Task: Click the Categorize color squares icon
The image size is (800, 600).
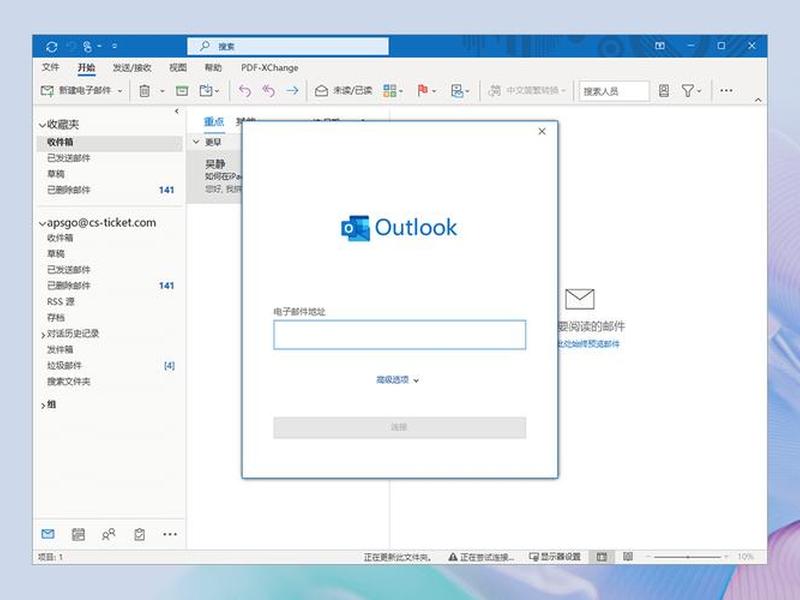Action: pyautogui.click(x=390, y=91)
